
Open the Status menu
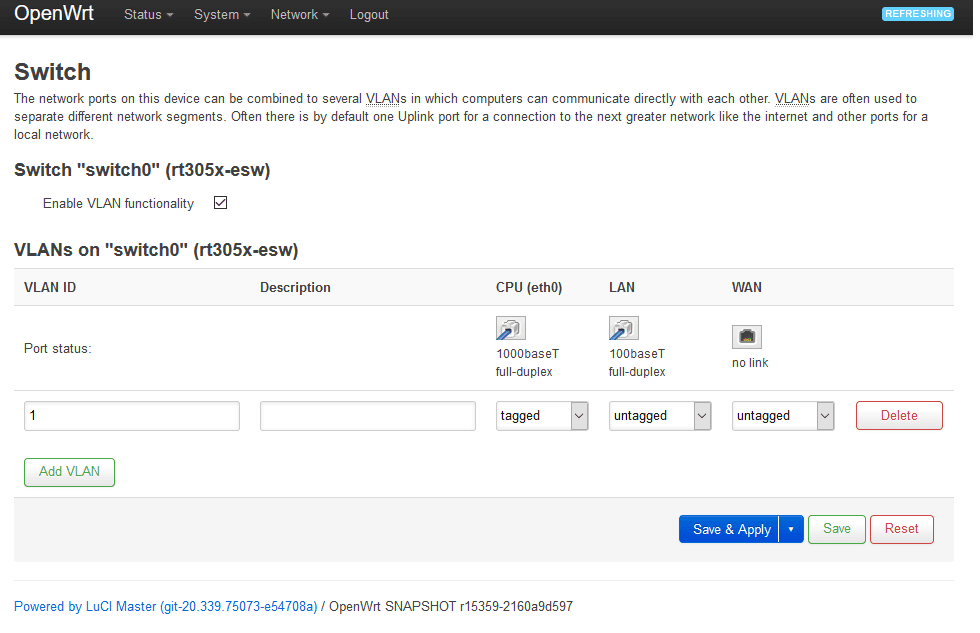149,14
